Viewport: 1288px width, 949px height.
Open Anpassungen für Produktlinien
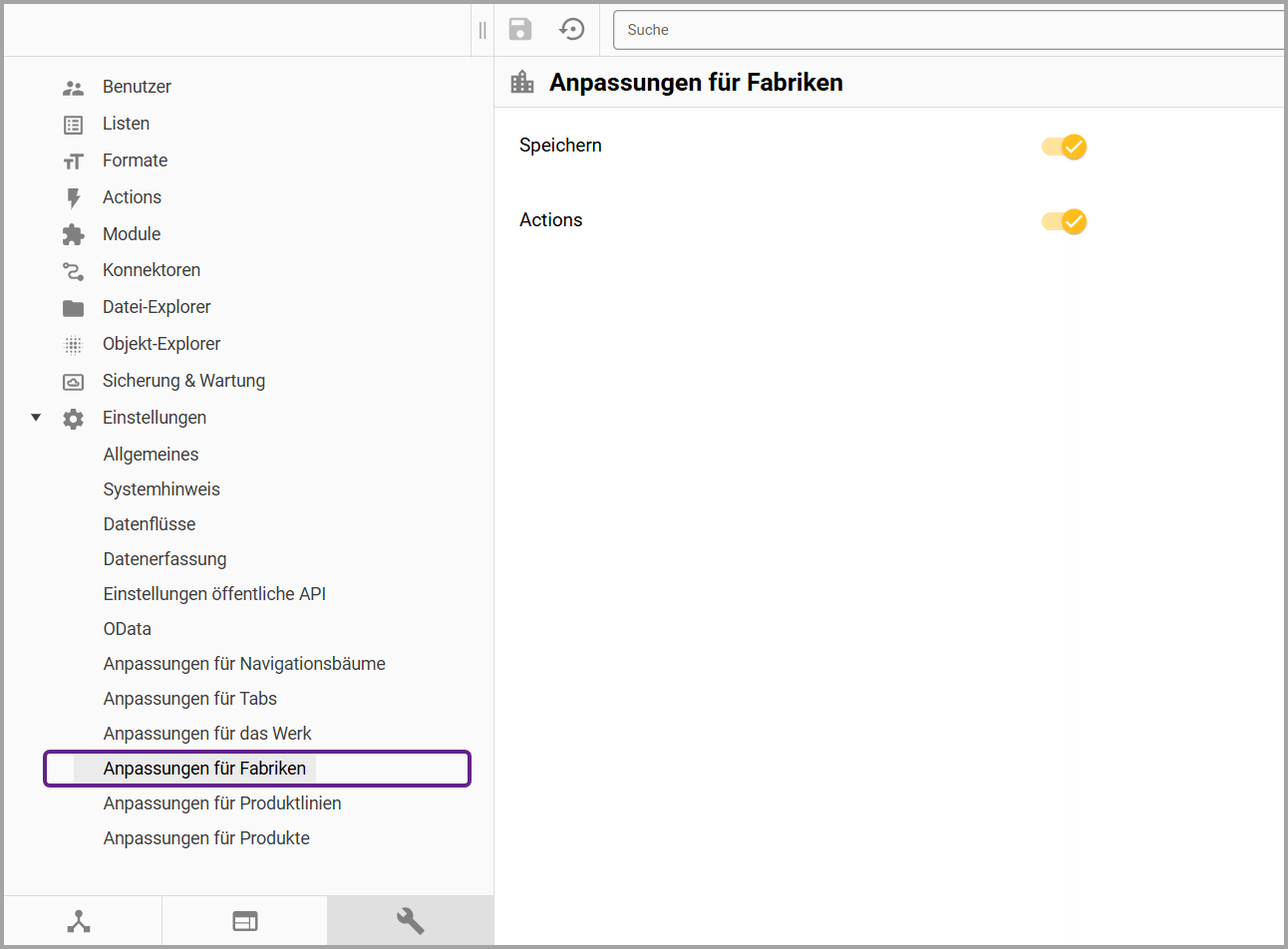click(x=222, y=803)
